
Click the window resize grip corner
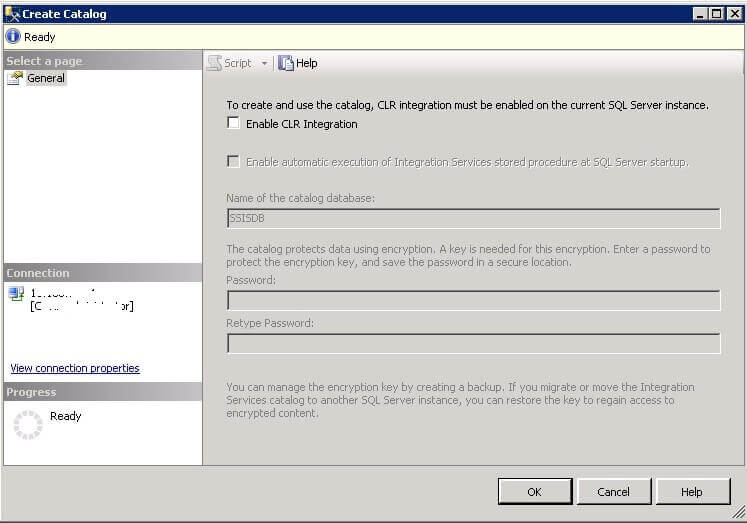click(x=738, y=512)
